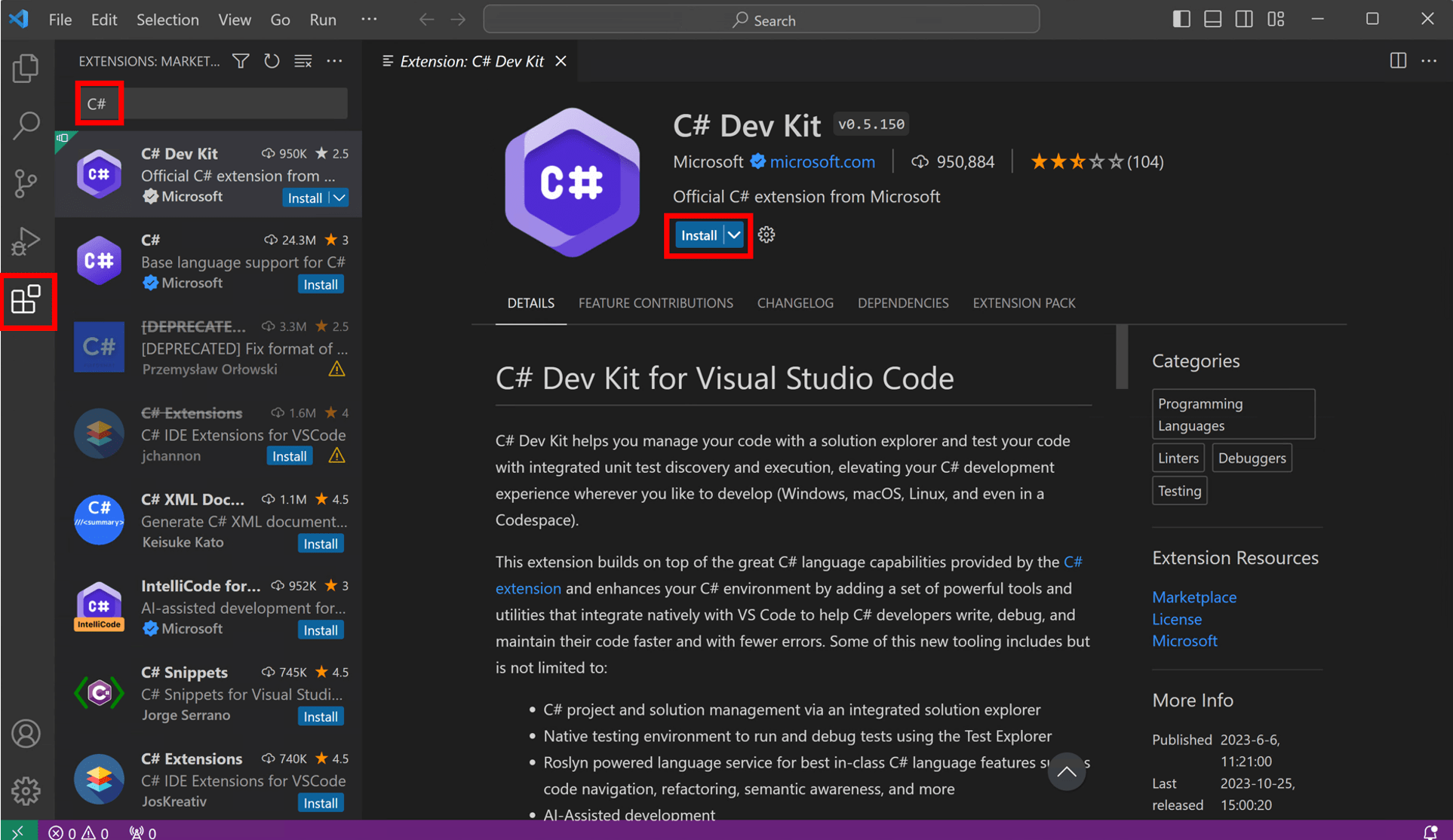Open the More Actions menu in the Extensions panel

click(x=335, y=61)
